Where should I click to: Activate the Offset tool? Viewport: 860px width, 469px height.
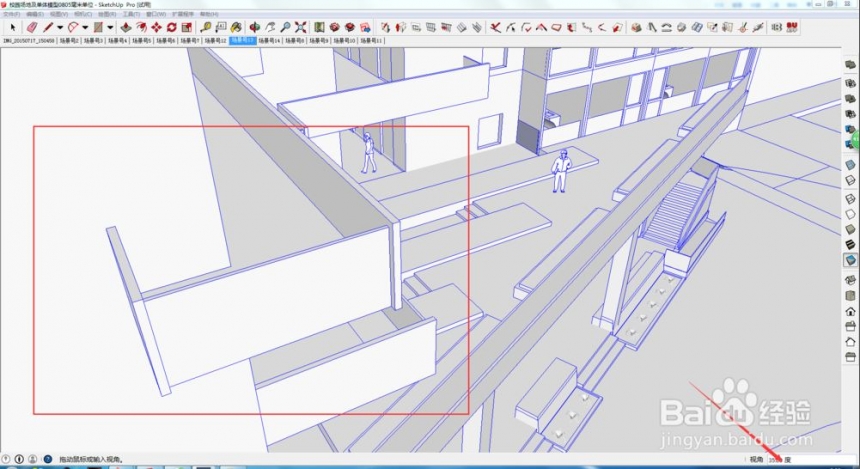[142, 27]
